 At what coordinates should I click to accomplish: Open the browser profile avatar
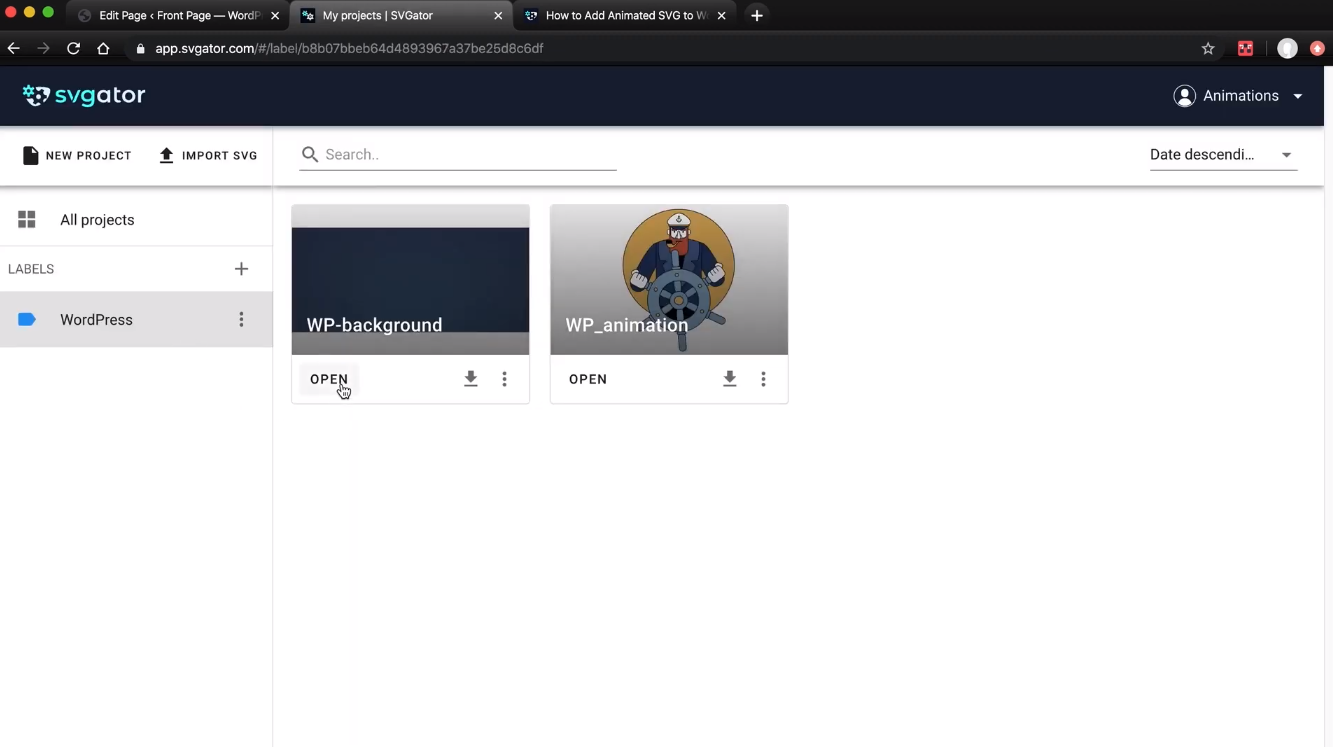coord(1287,48)
